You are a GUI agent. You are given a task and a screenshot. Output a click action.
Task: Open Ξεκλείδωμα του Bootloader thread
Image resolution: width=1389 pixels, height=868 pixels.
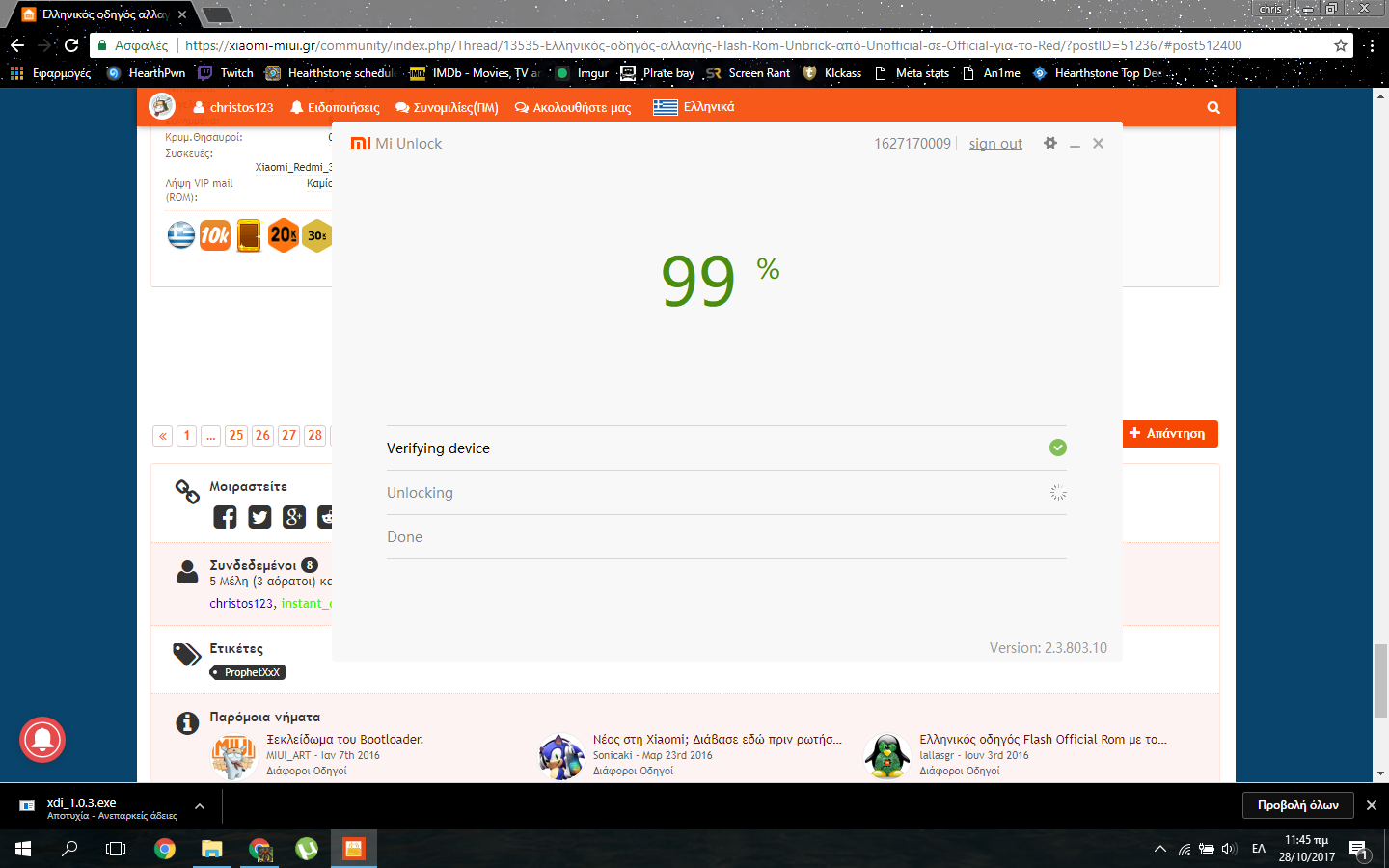point(344,740)
